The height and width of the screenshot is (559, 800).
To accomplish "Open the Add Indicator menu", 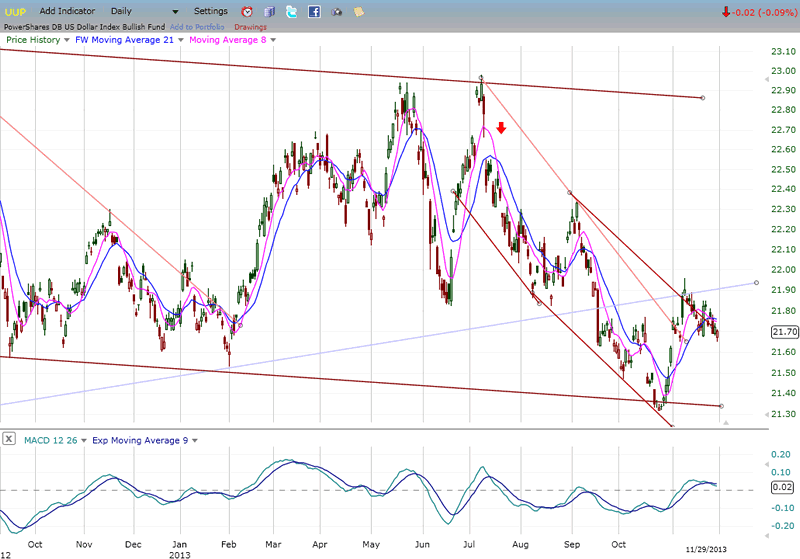I will (67, 11).
